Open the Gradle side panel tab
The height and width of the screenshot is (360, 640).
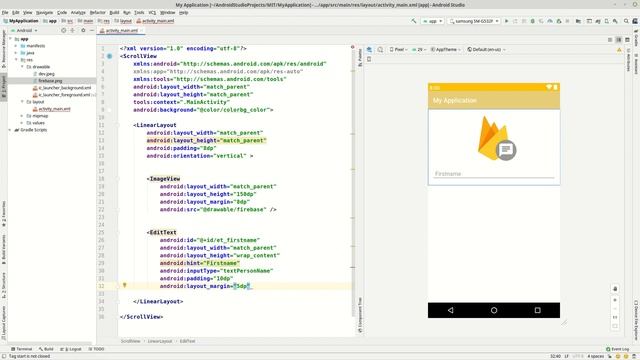click(636, 38)
